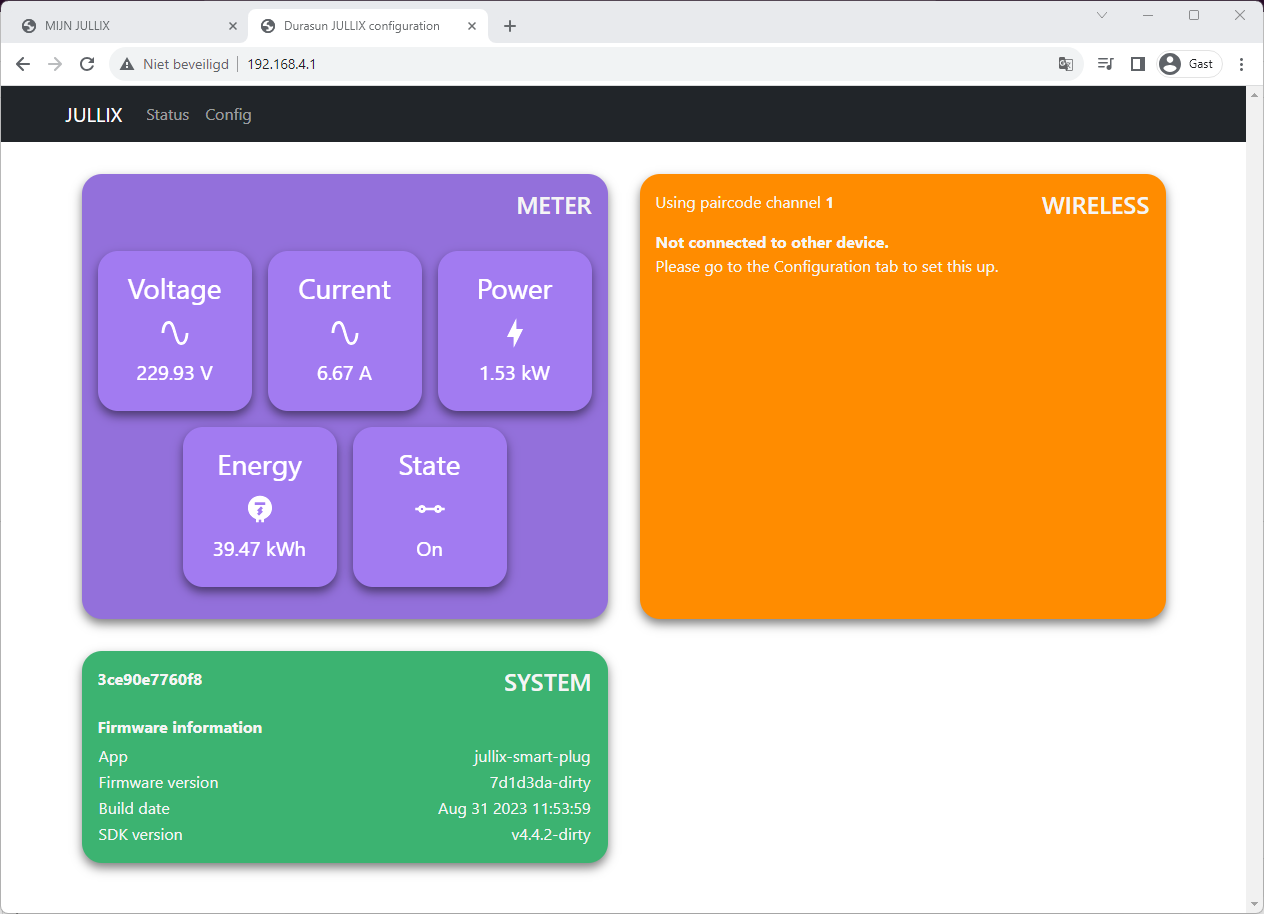Click the jullix-smart-plug app value
Viewport: 1264px width, 914px height.
coord(532,757)
